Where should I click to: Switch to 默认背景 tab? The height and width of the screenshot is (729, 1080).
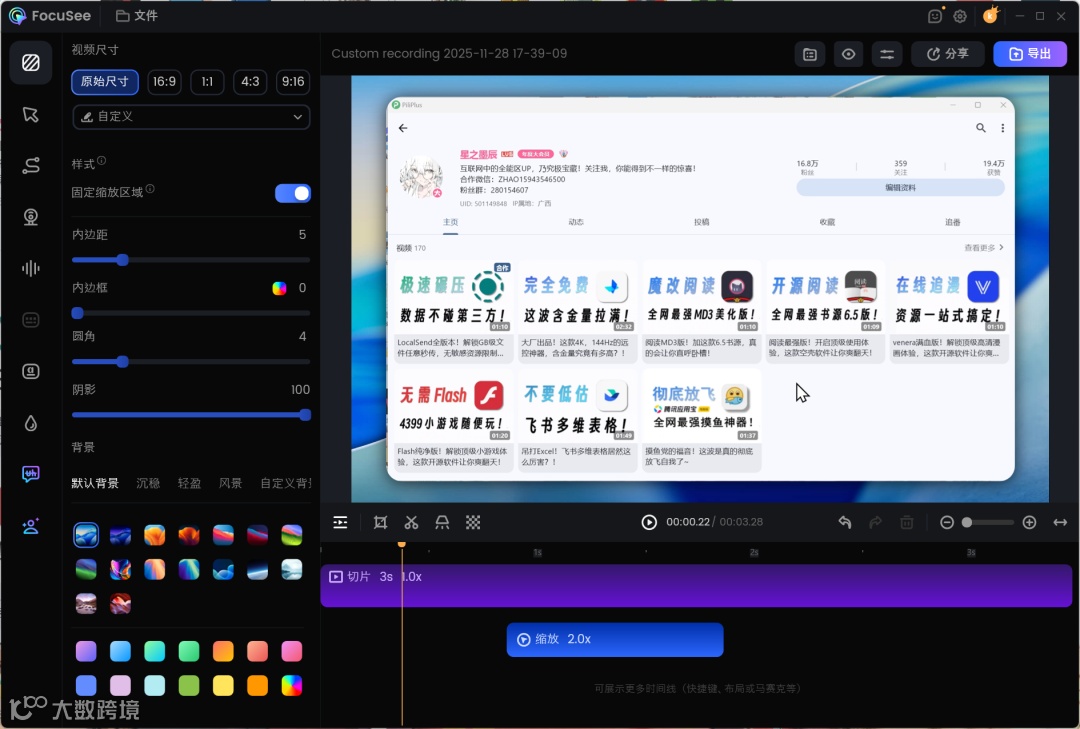(x=95, y=483)
